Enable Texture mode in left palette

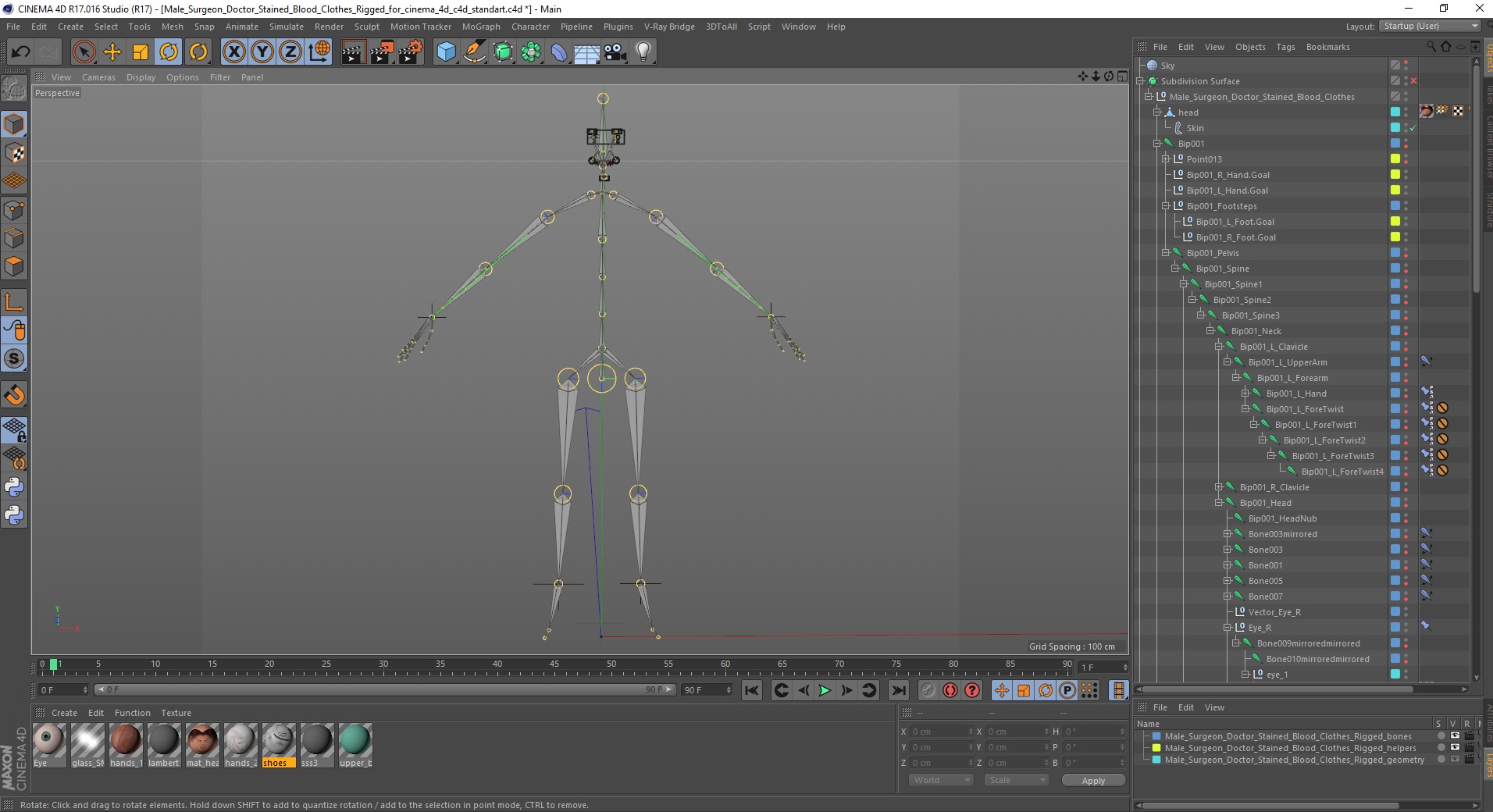[14, 153]
